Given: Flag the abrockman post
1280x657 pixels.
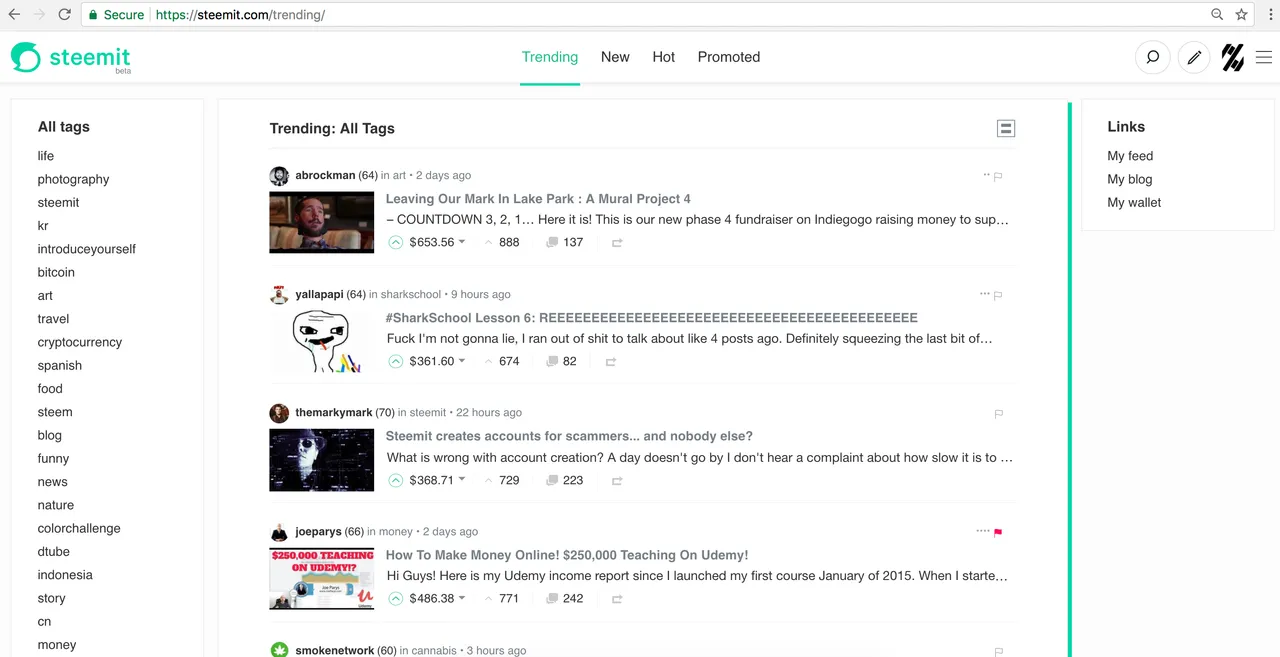Looking at the screenshot, I should point(998,176).
